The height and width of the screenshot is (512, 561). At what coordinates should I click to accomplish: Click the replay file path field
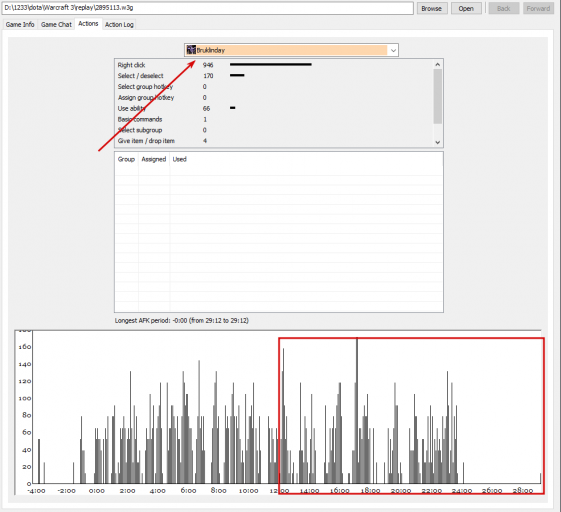tap(208, 8)
